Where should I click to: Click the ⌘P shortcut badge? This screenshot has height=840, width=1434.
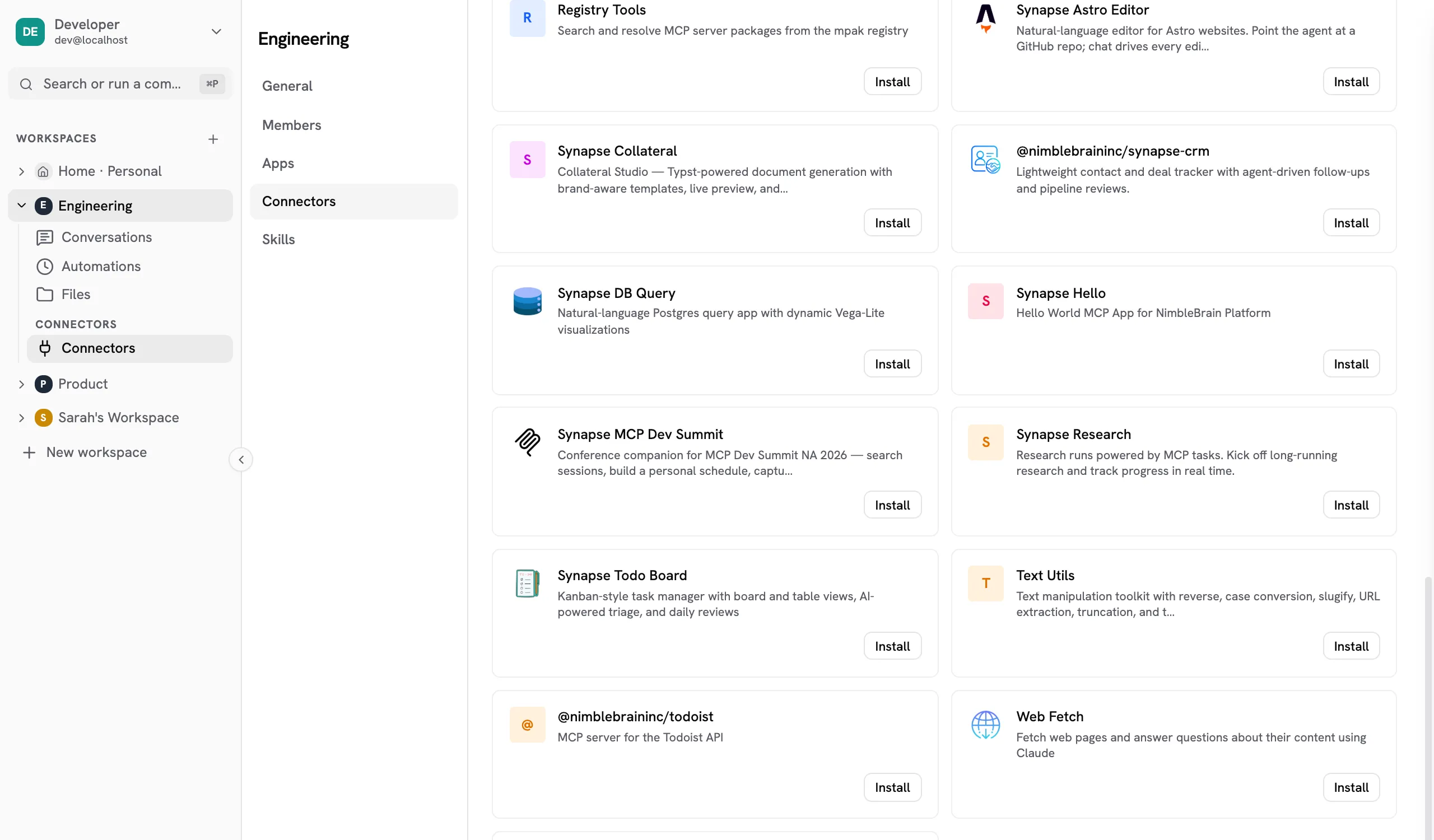click(212, 83)
